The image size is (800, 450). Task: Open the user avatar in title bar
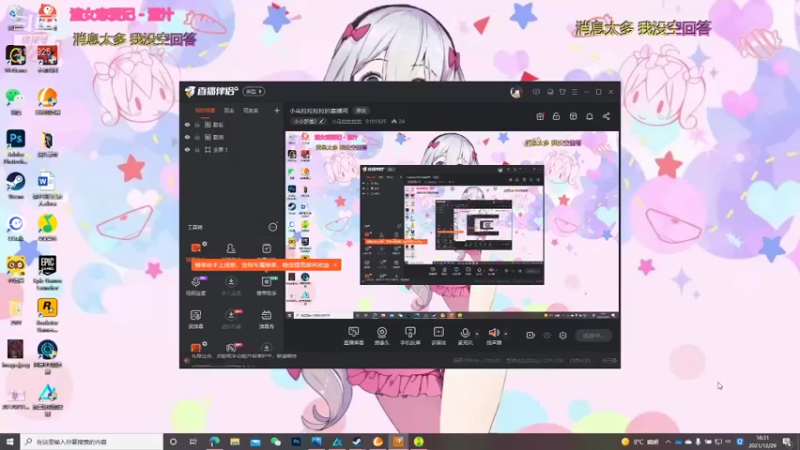[516, 92]
